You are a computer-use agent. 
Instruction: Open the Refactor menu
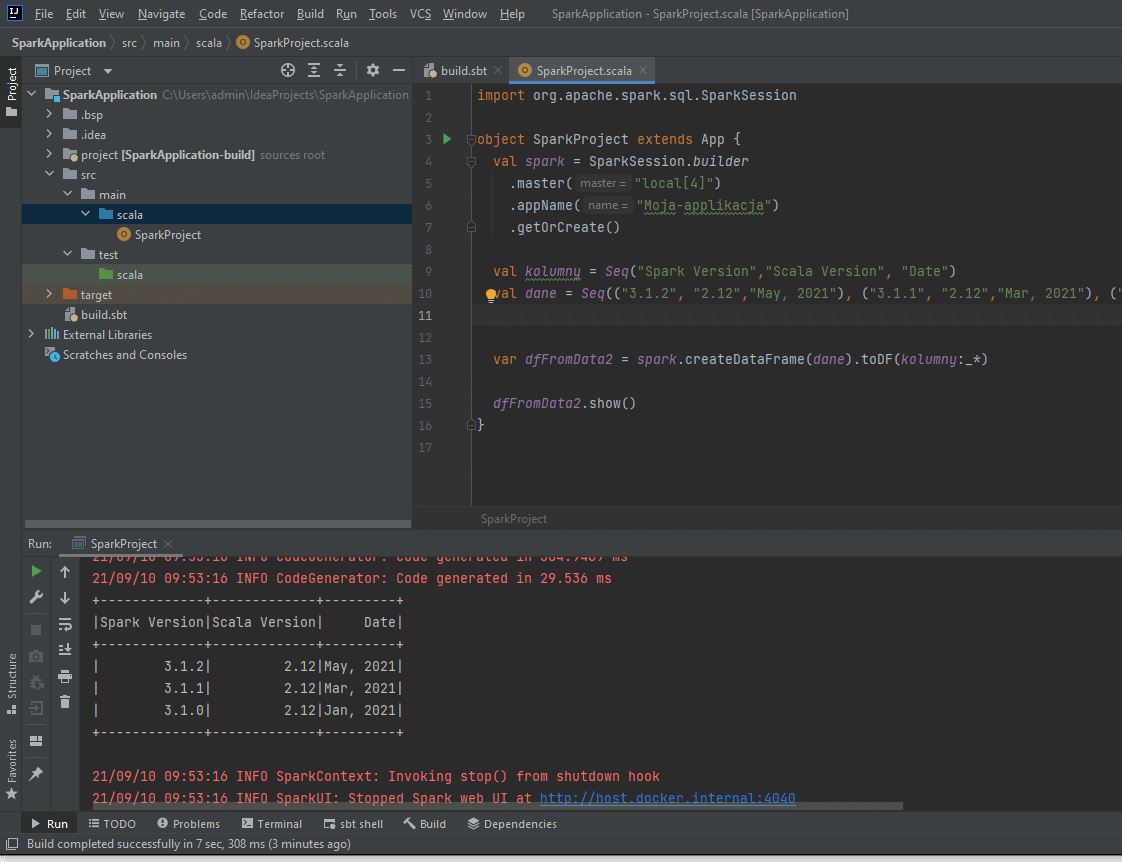click(x=262, y=14)
